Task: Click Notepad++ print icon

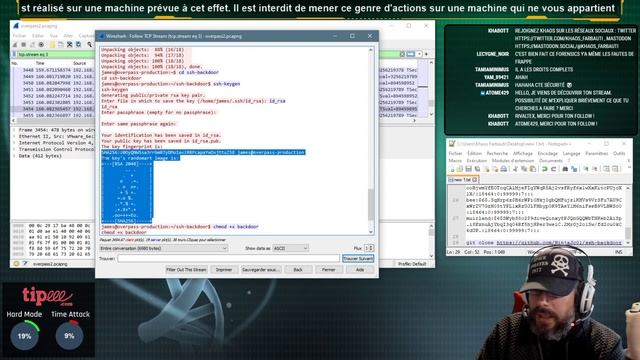Action: tap(504, 169)
